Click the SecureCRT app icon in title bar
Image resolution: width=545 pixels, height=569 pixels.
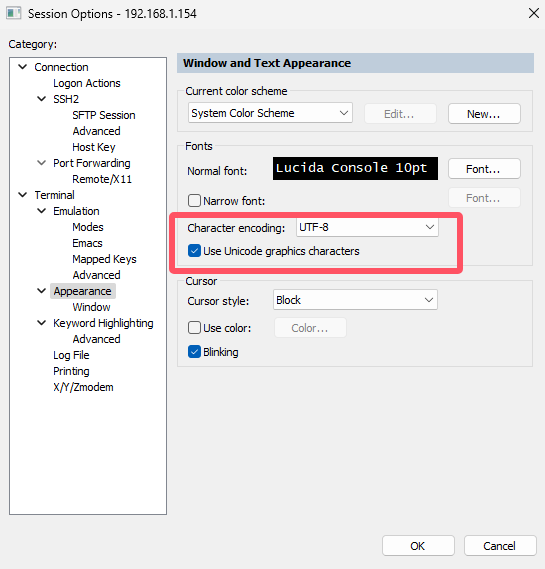14,13
